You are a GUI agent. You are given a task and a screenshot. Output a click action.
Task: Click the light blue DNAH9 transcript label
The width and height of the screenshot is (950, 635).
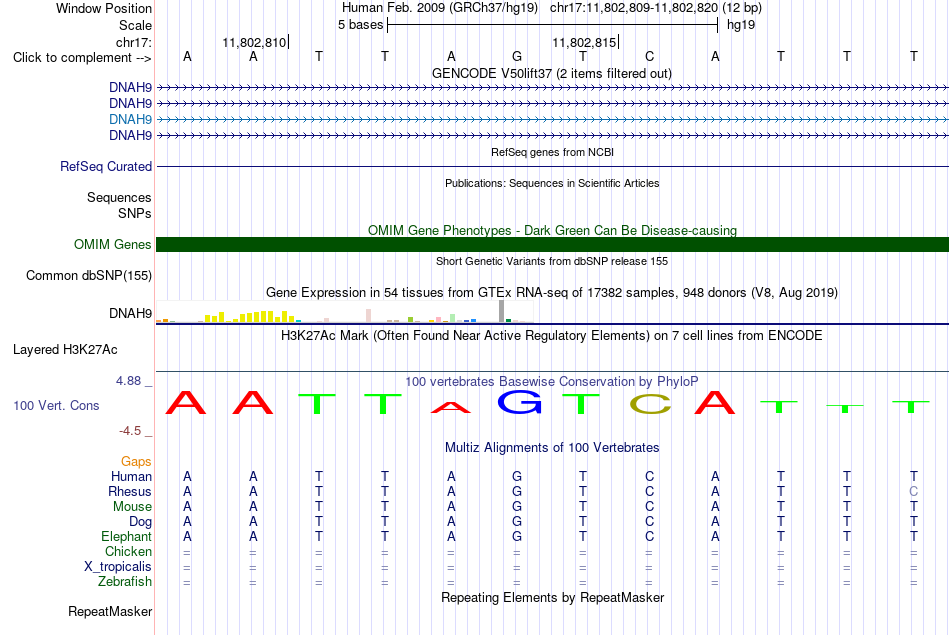130,119
